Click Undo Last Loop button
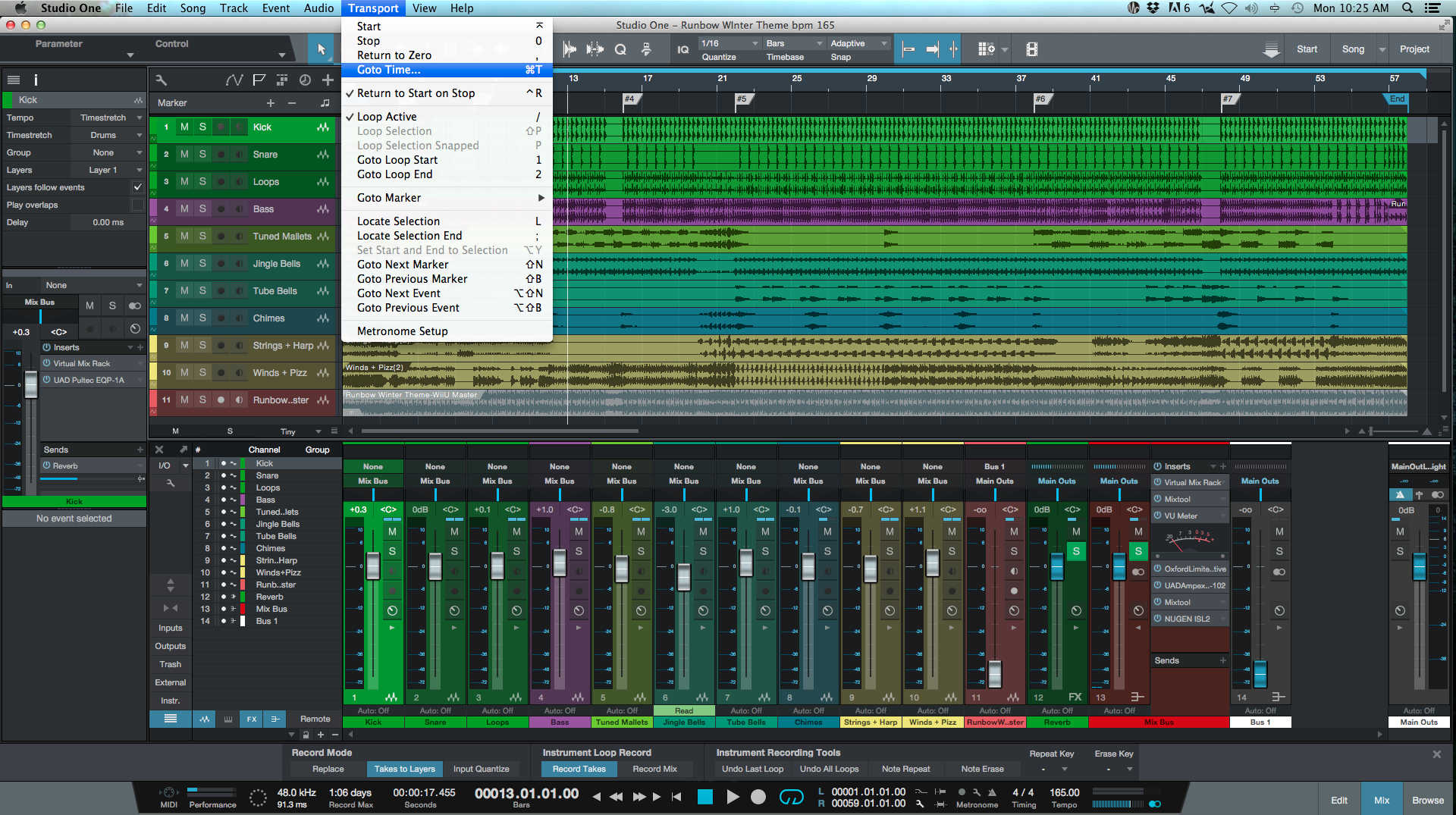 click(x=753, y=769)
